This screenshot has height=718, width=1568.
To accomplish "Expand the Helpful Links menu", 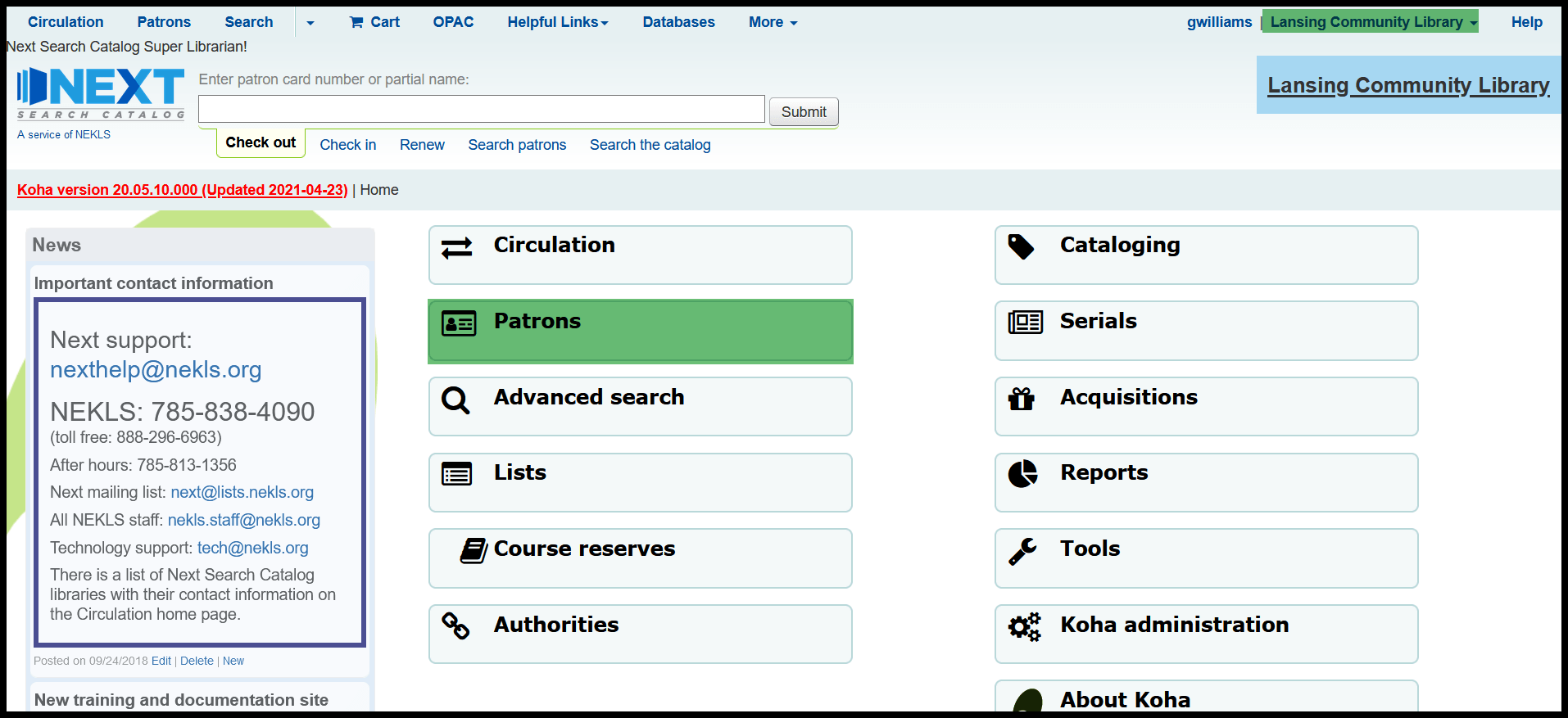I will [558, 22].
